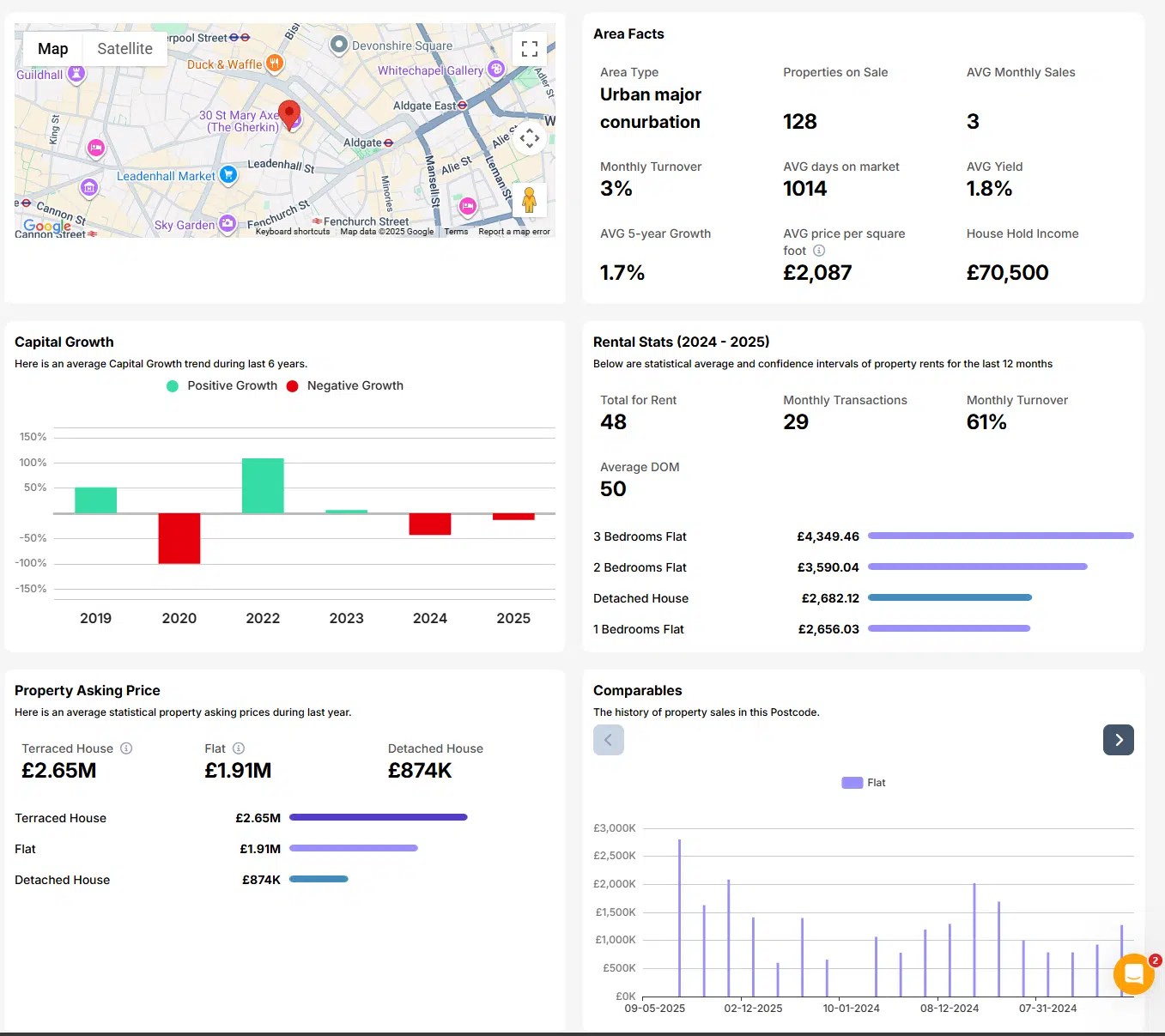Viewport: 1165px width, 1036px height.
Task: Click the AVG Yield value 1.8%
Action: click(x=989, y=189)
